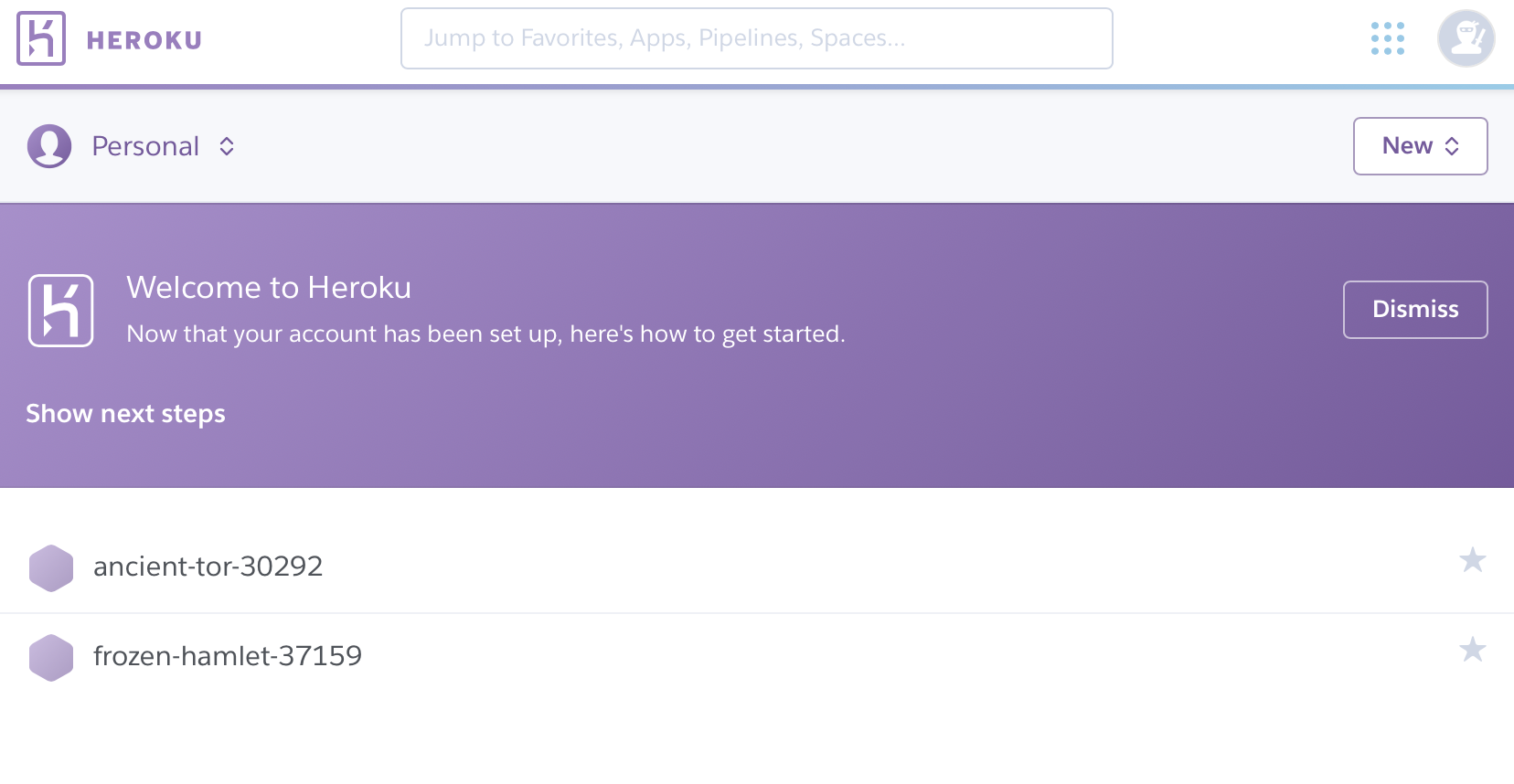
Task: Open the frozen-hamlet-37159 app
Action: point(228,656)
